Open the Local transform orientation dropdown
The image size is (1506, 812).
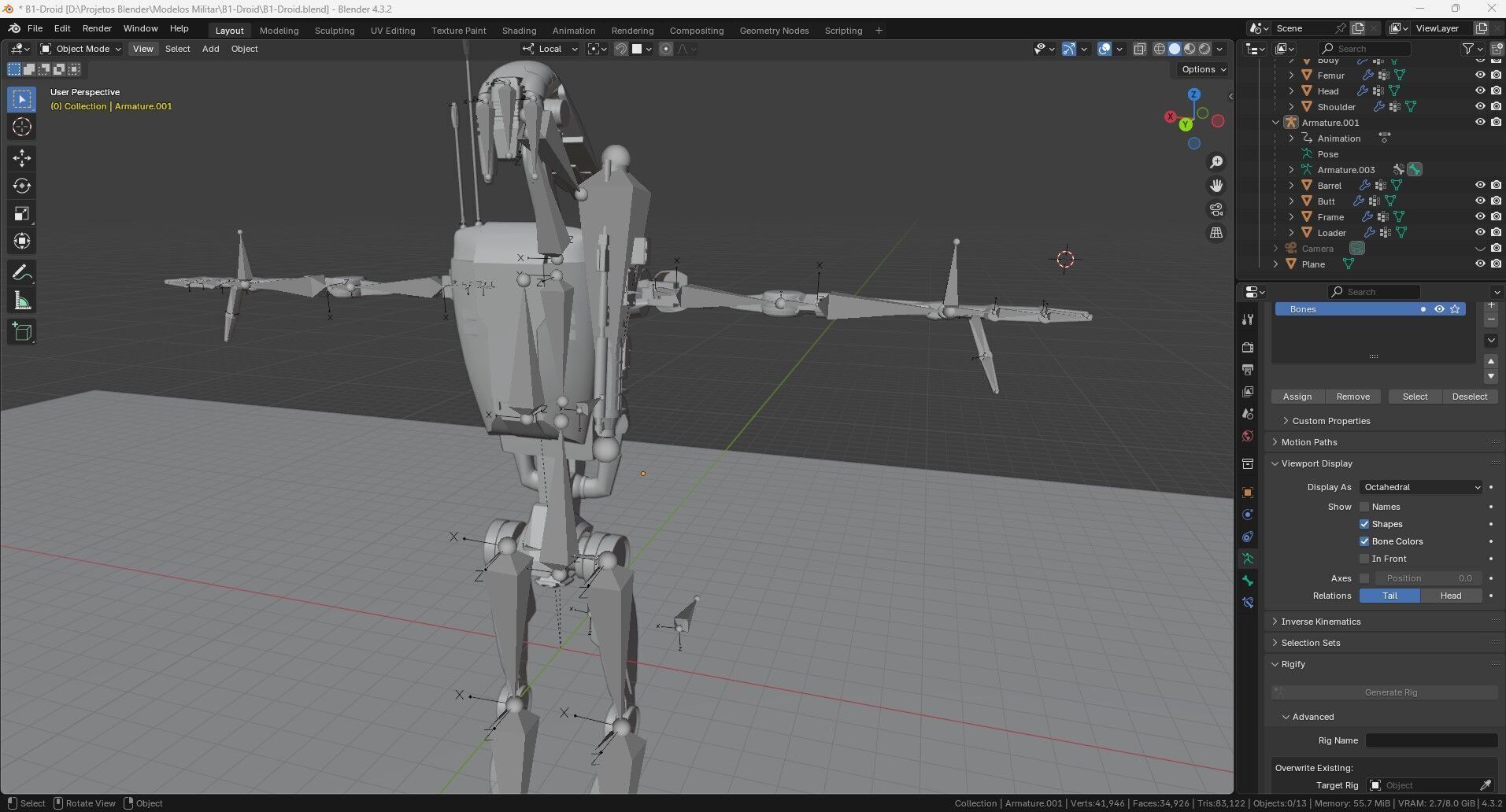[549, 49]
